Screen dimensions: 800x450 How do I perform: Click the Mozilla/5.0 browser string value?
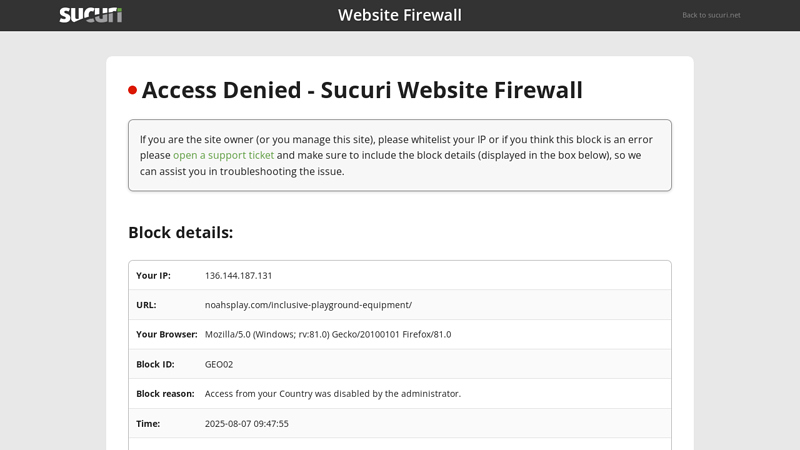[x=328, y=335]
